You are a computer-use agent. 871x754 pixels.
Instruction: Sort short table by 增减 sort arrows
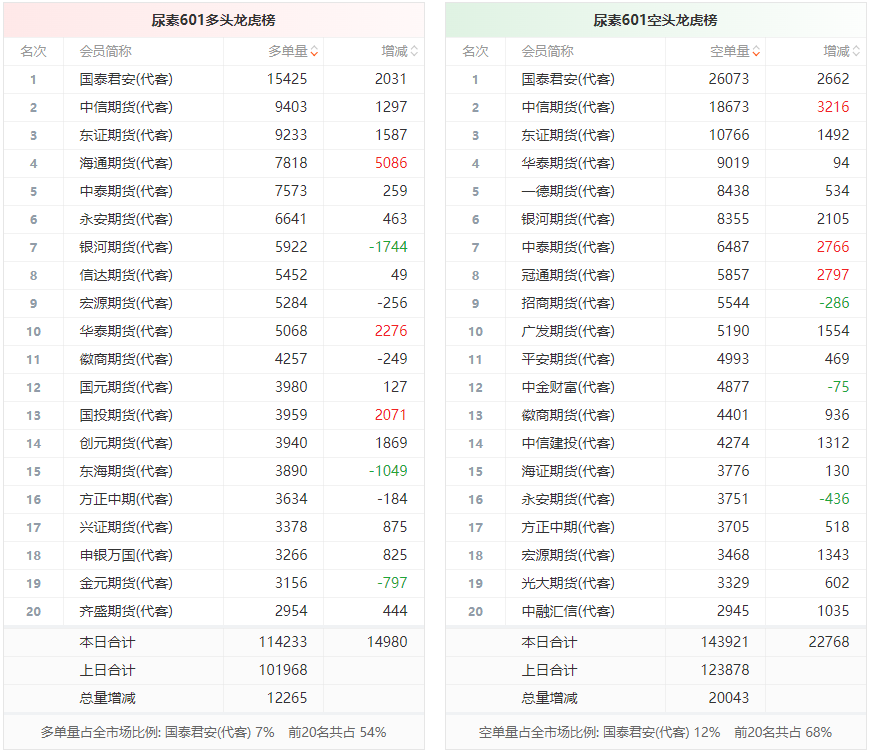(x=856, y=52)
